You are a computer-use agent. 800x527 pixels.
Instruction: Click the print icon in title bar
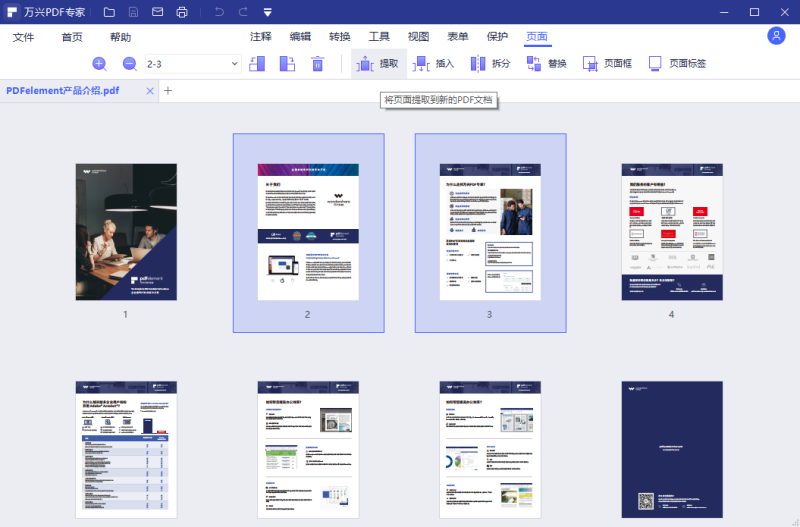click(182, 12)
